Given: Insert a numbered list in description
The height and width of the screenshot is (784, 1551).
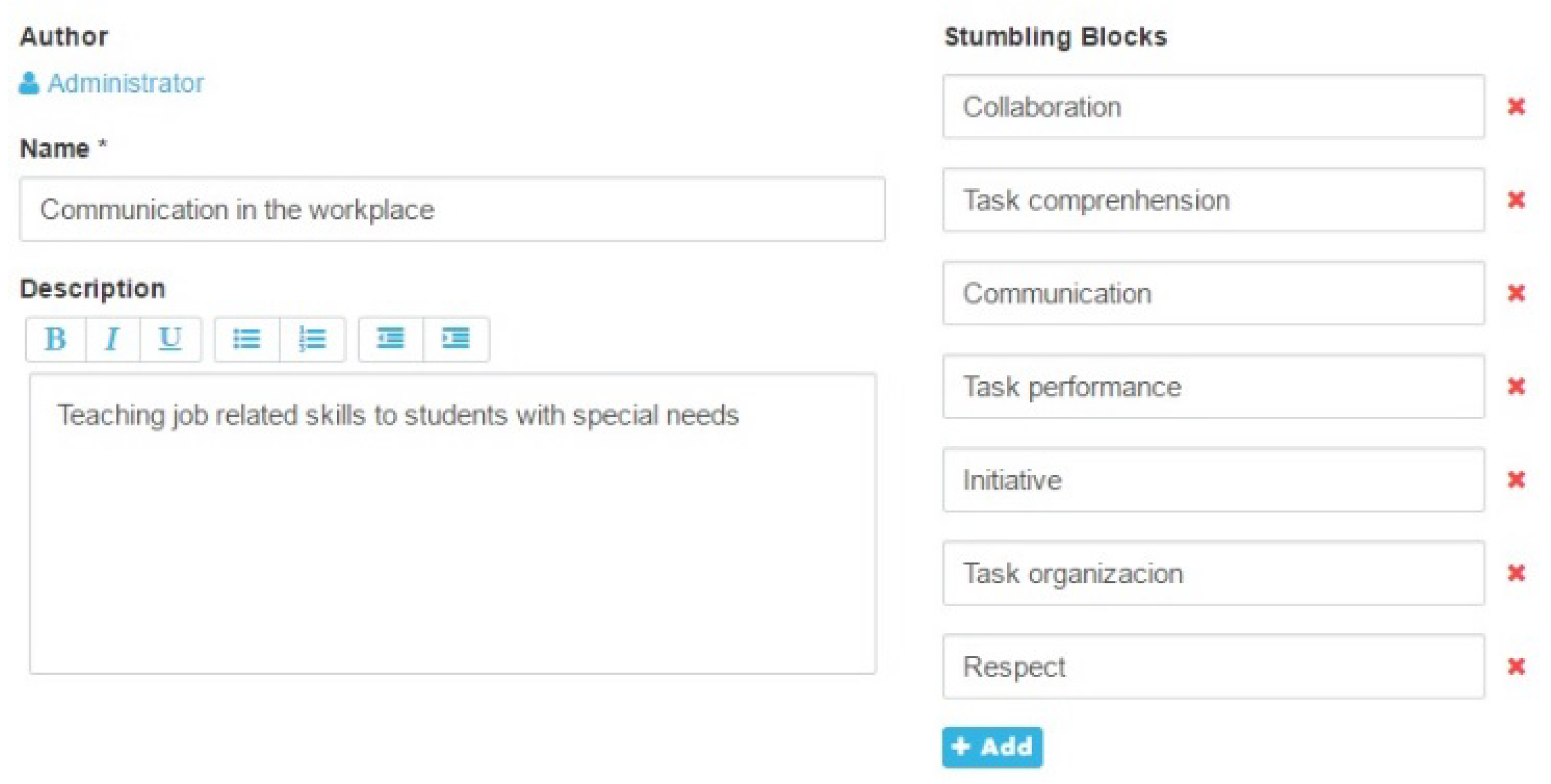Looking at the screenshot, I should pos(312,339).
